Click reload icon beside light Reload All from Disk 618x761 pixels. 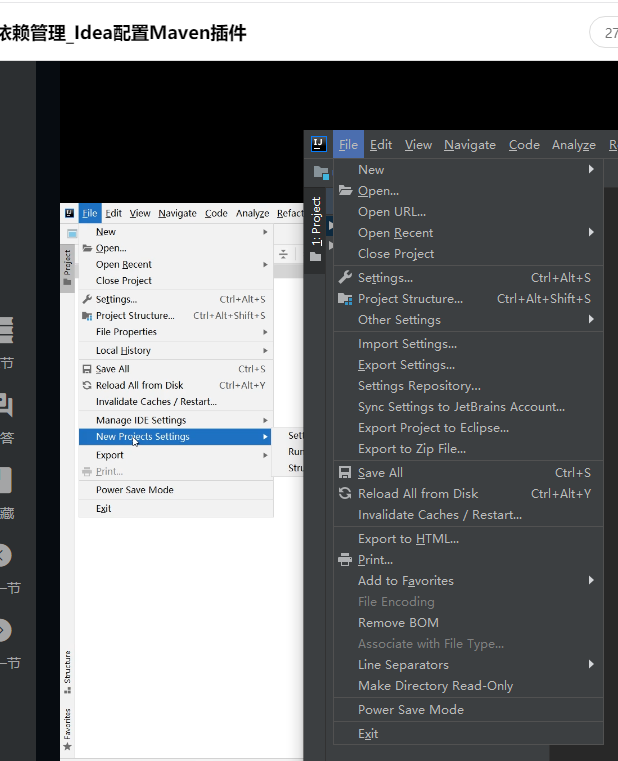click(87, 385)
